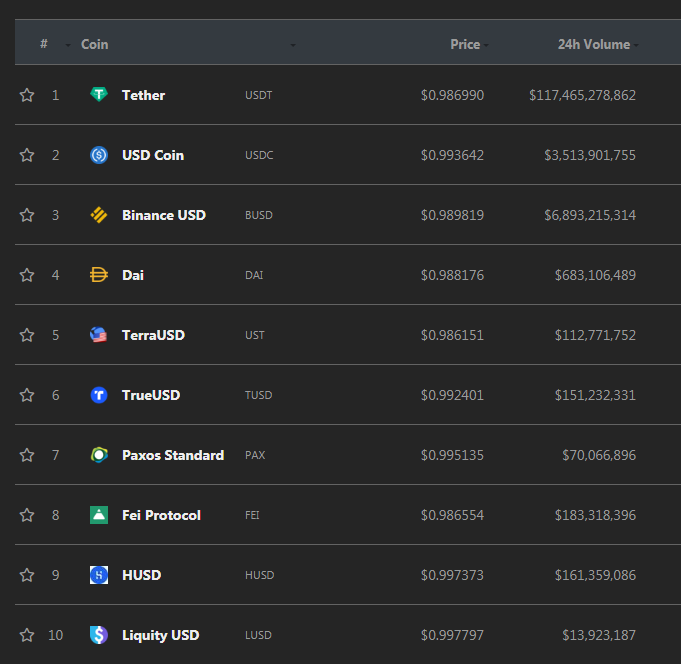Click the Coin column header
Image resolution: width=681 pixels, height=664 pixels.
click(x=94, y=44)
